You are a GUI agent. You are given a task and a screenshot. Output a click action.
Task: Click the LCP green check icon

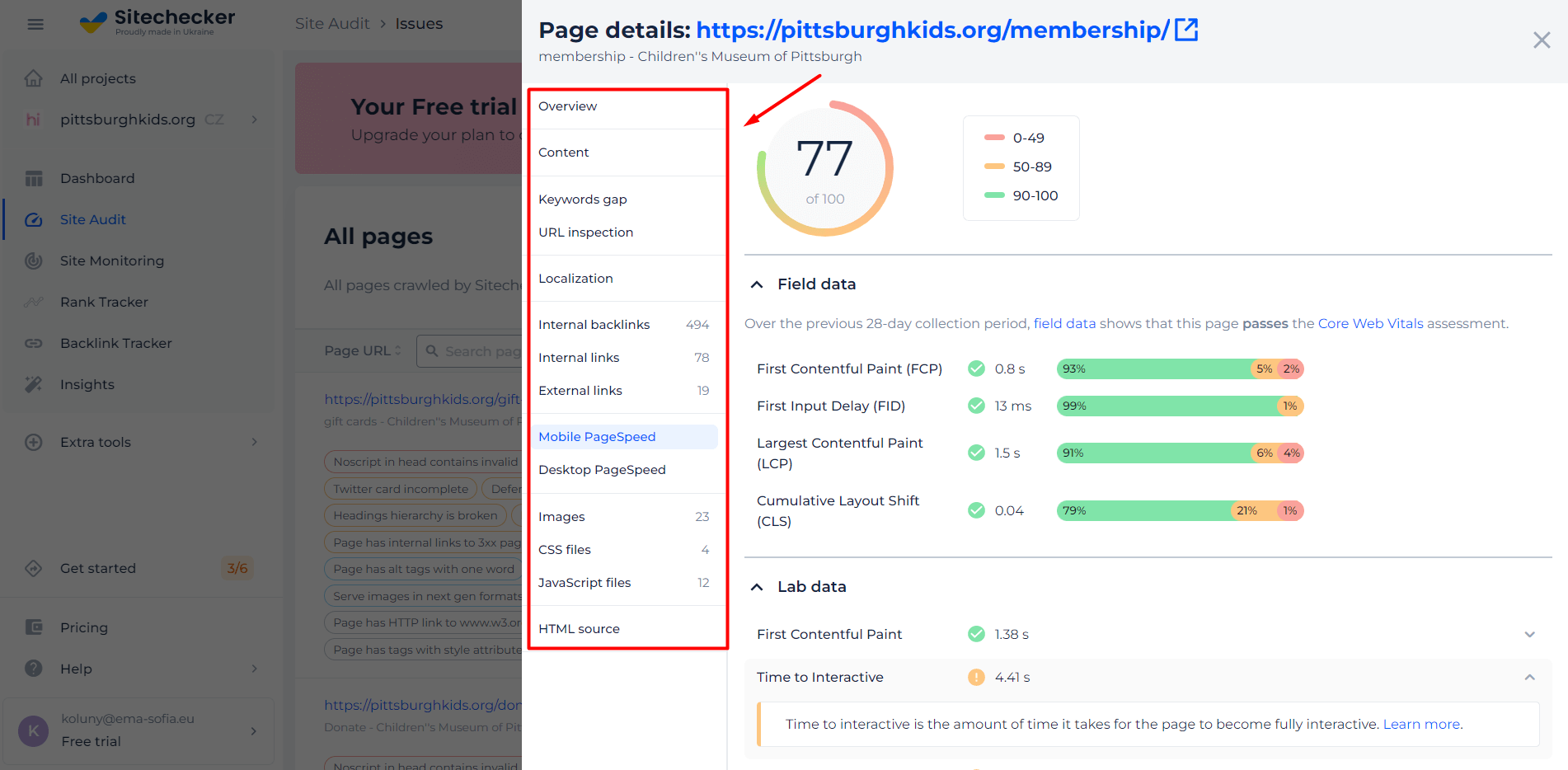pyautogui.click(x=976, y=453)
